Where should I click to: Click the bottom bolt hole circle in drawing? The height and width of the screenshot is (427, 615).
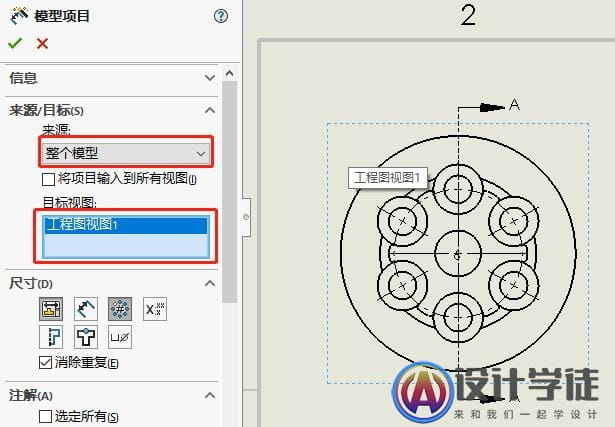458,317
